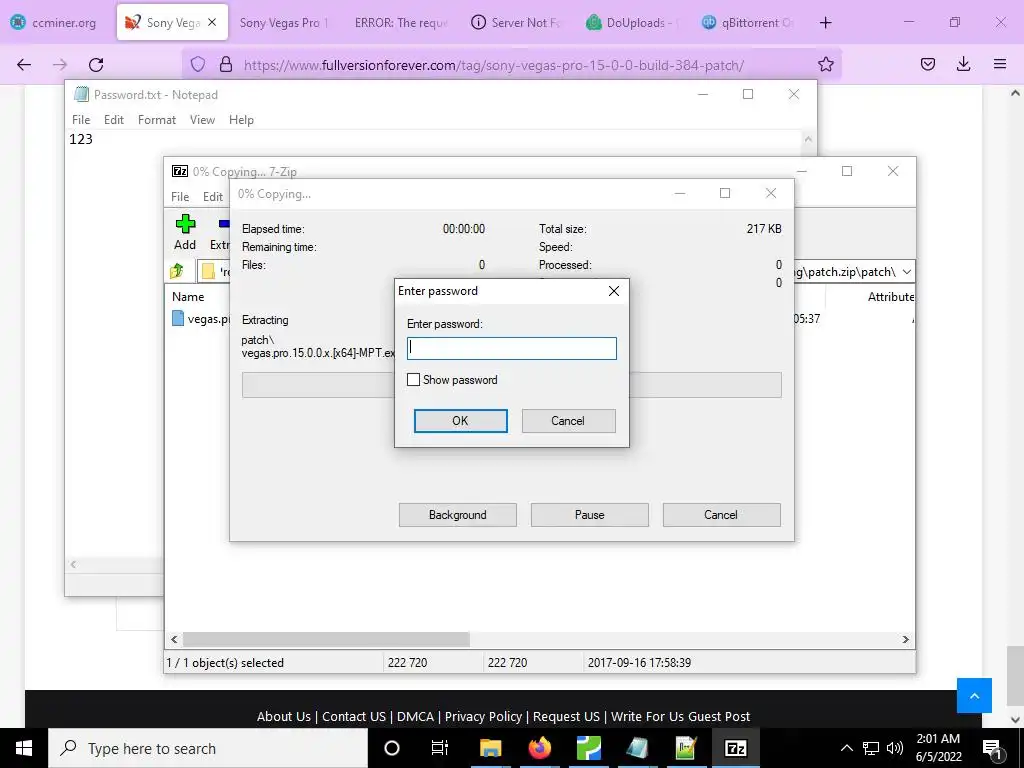Switch to ccminer.org browser tab
Viewport: 1024px width, 768px height.
click(56, 22)
